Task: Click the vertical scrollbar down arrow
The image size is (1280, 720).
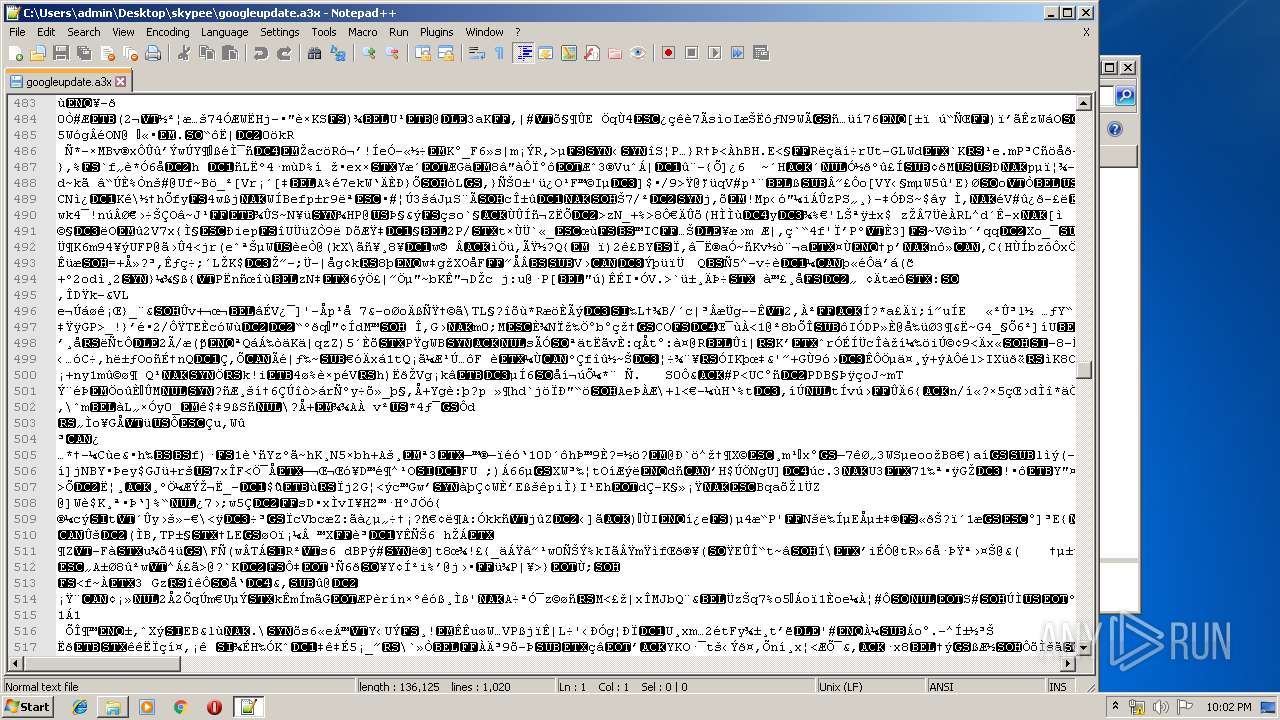Action: (x=1084, y=648)
